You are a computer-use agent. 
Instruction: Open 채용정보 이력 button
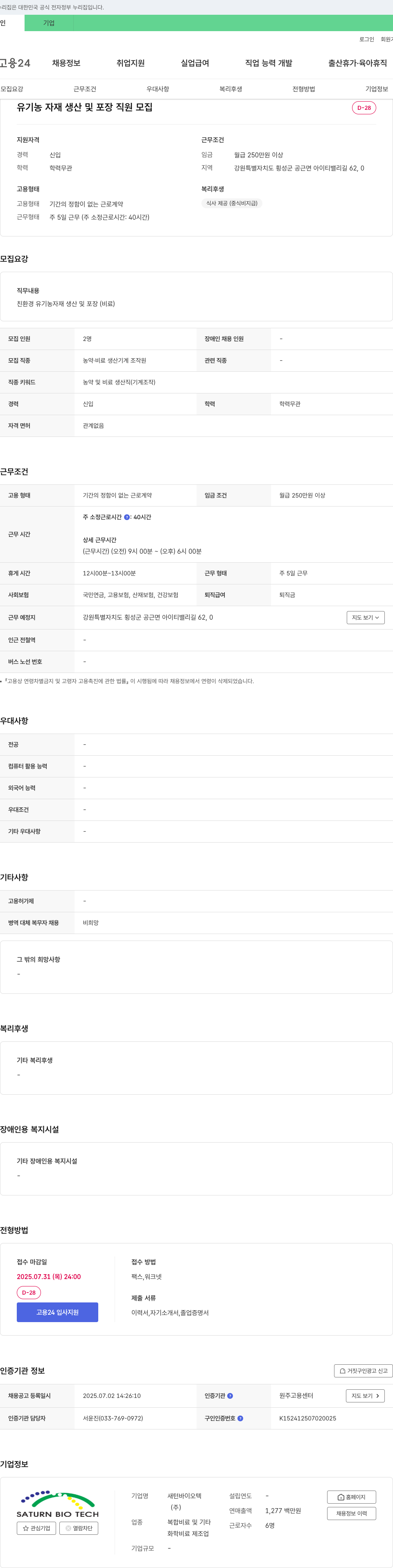[x=352, y=1513]
